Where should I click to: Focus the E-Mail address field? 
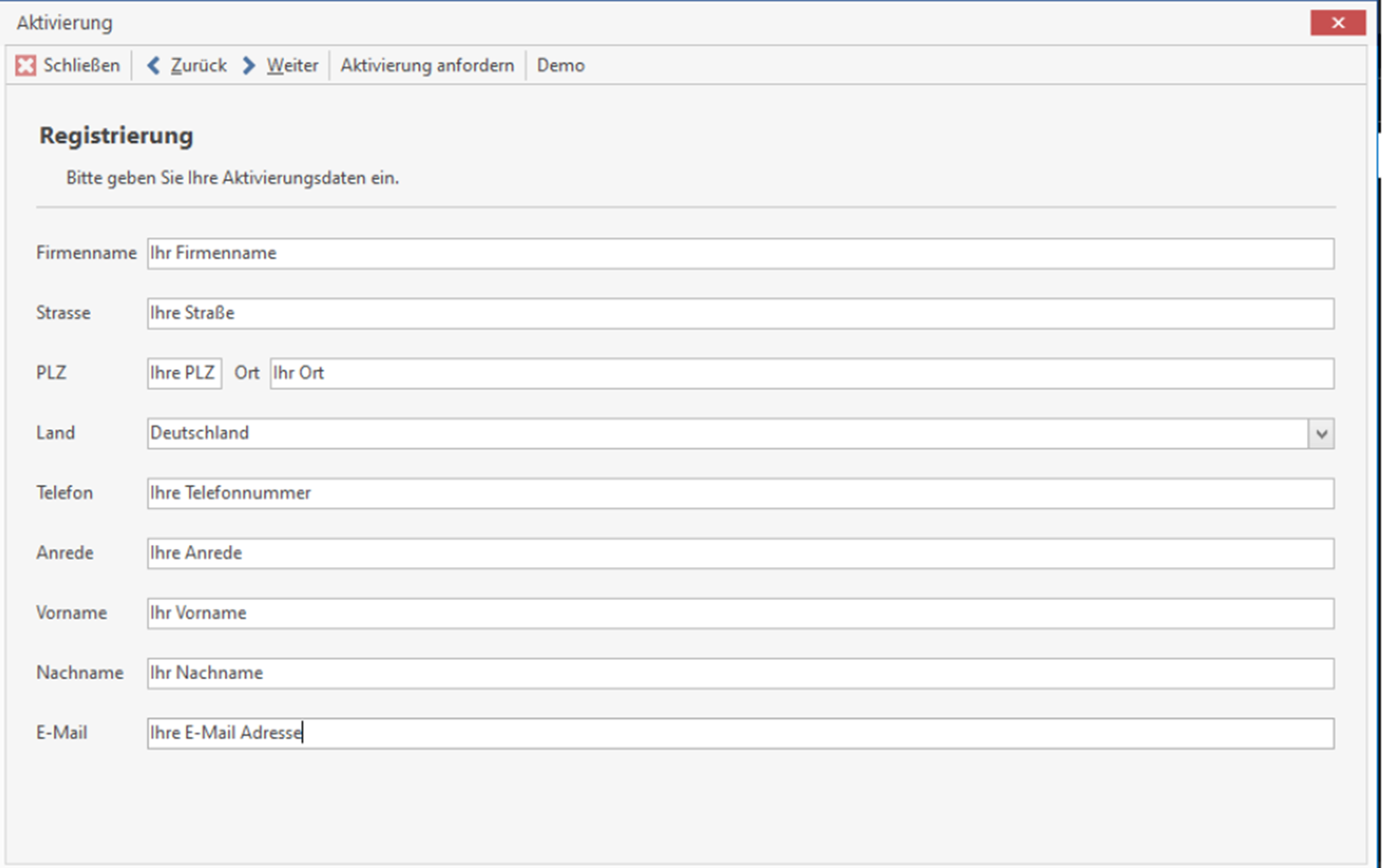click(x=740, y=734)
